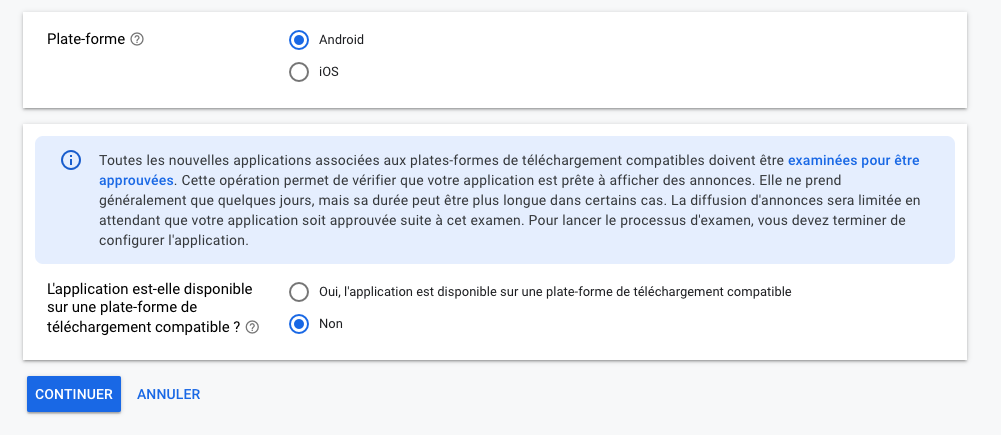Screen dimensions: 1001x435
Task: Choose the Non radio button
Action: point(299,324)
